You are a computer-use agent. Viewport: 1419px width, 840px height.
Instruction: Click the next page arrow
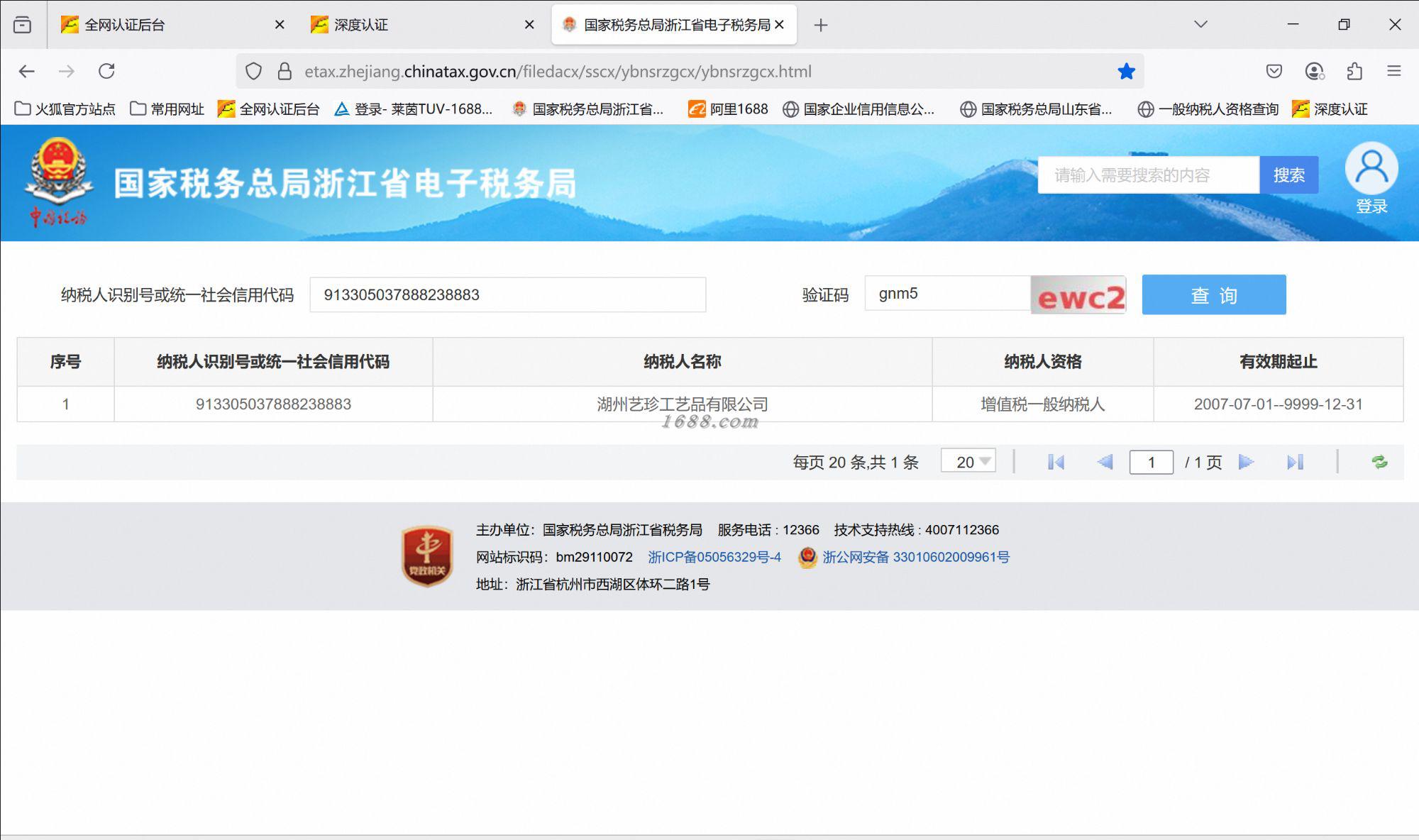point(1246,463)
